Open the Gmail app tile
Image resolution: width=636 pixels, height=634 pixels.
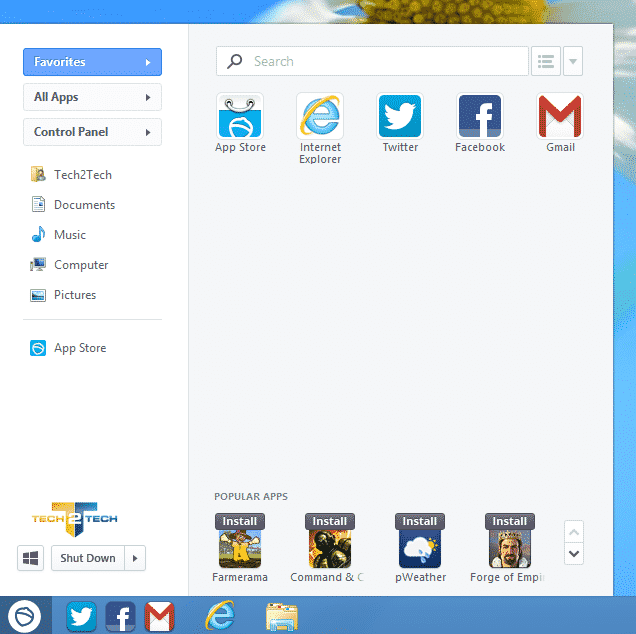[x=560, y=117]
